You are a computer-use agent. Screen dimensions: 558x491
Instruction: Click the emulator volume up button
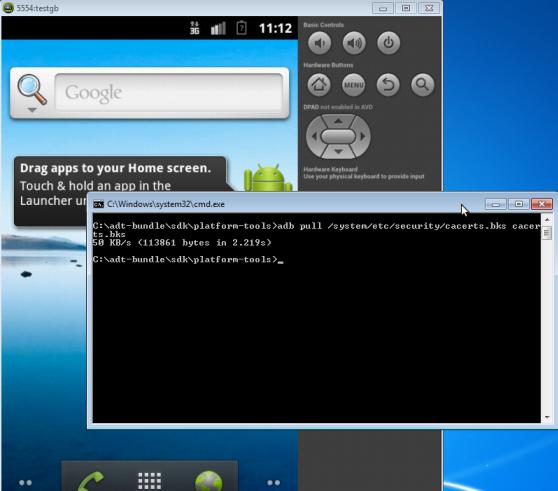[354, 43]
